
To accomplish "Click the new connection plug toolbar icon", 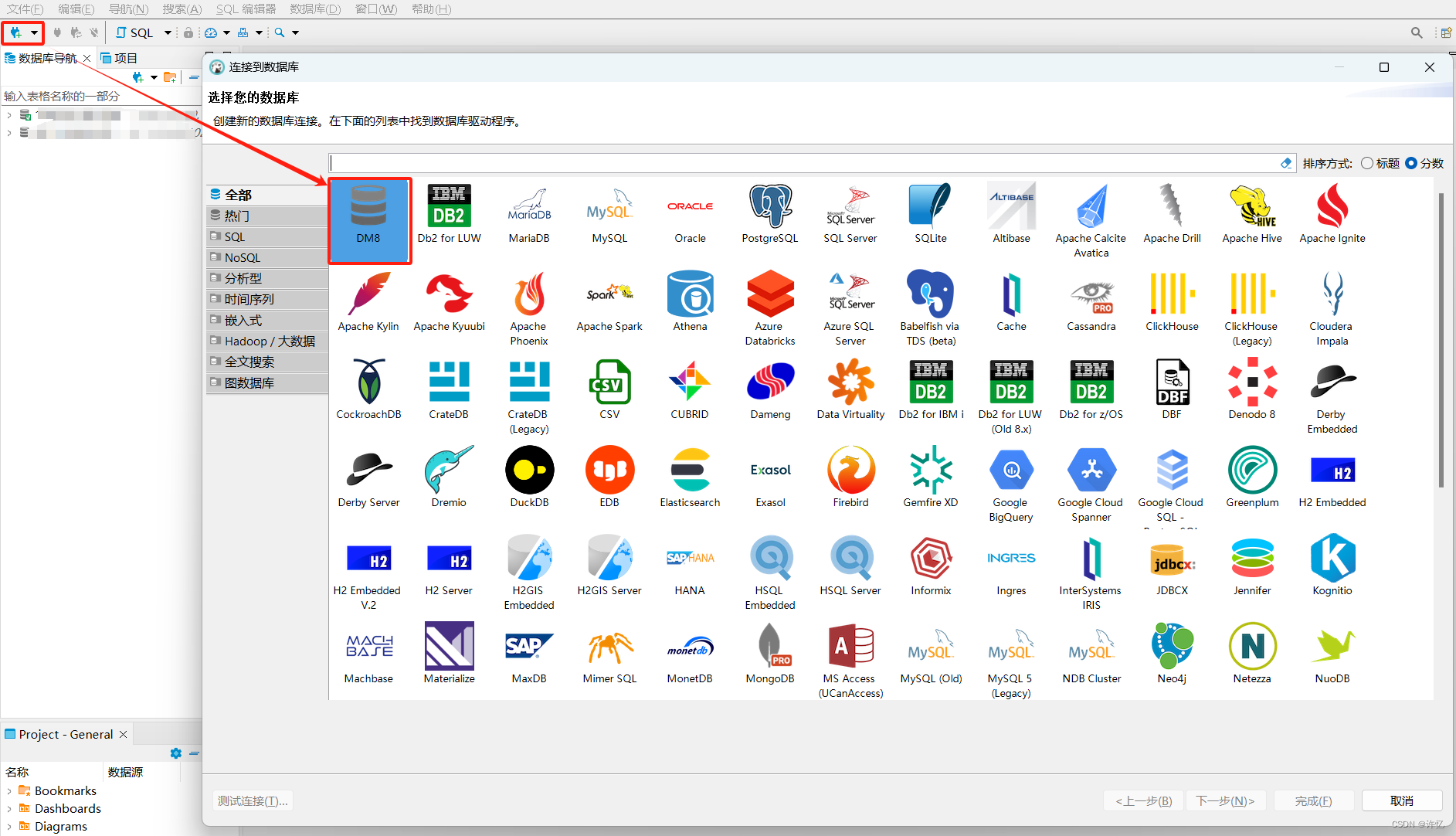I will click(15, 32).
